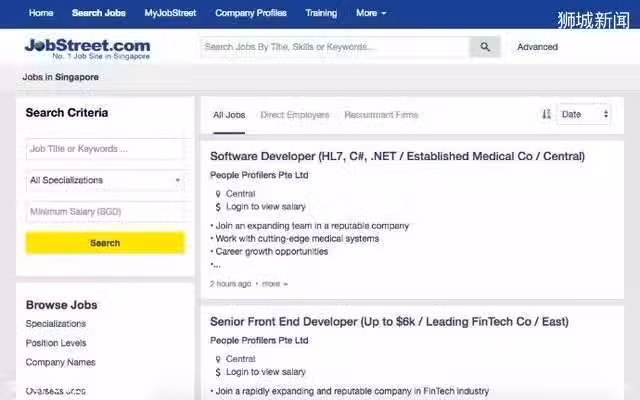This screenshot has height=400, width=640.
Task: Click the sort order icon beside Date
Action: click(x=546, y=114)
